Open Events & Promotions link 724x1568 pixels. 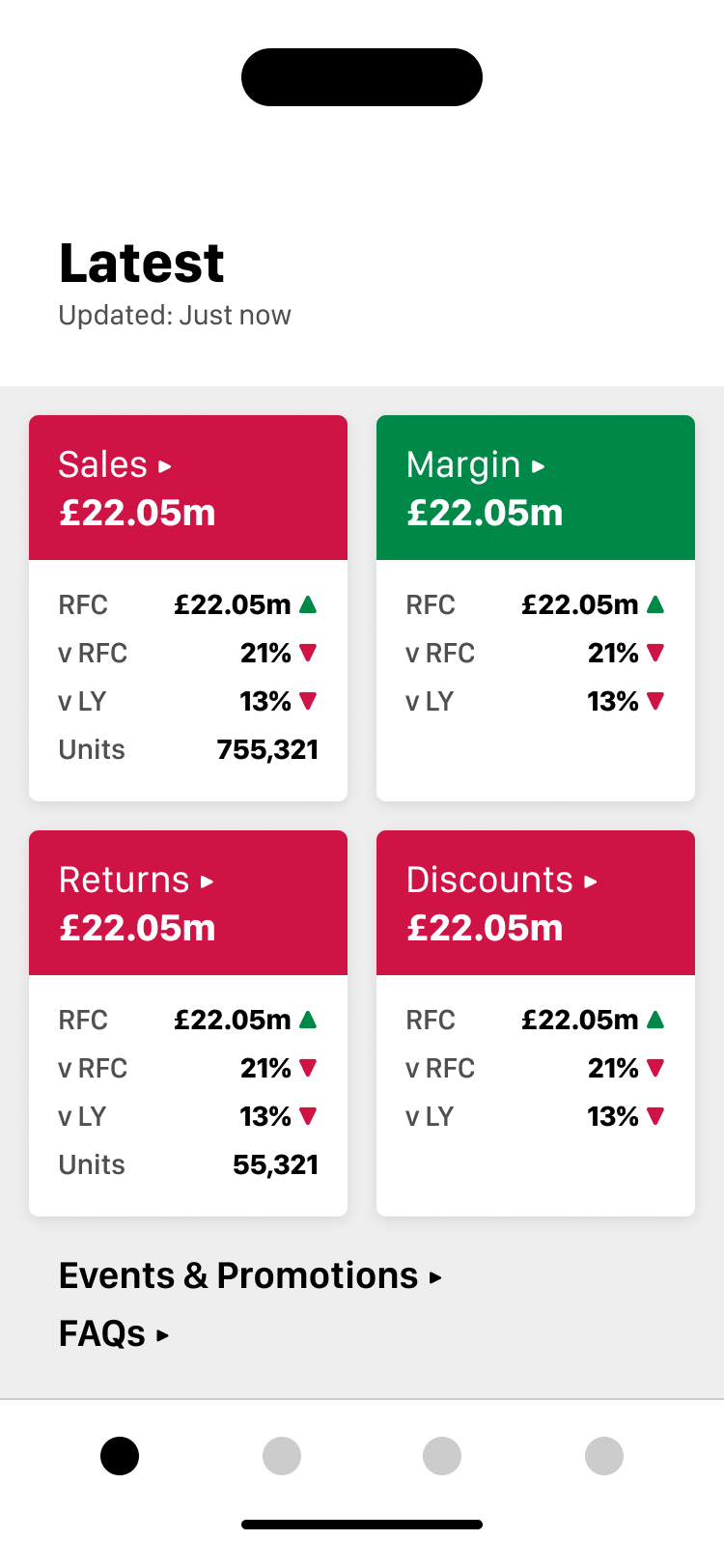pyautogui.click(x=250, y=1275)
